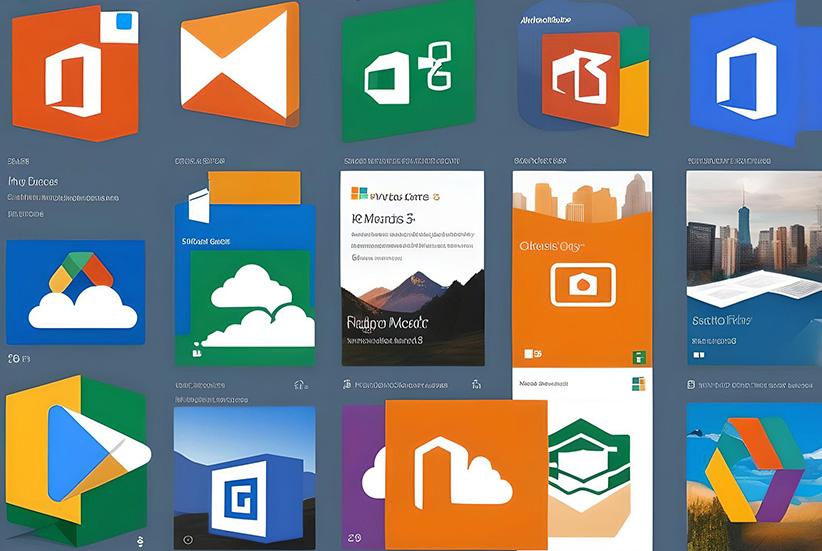Click the orange city skyline card header
This screenshot has height=551, width=822.
pyautogui.click(x=581, y=200)
